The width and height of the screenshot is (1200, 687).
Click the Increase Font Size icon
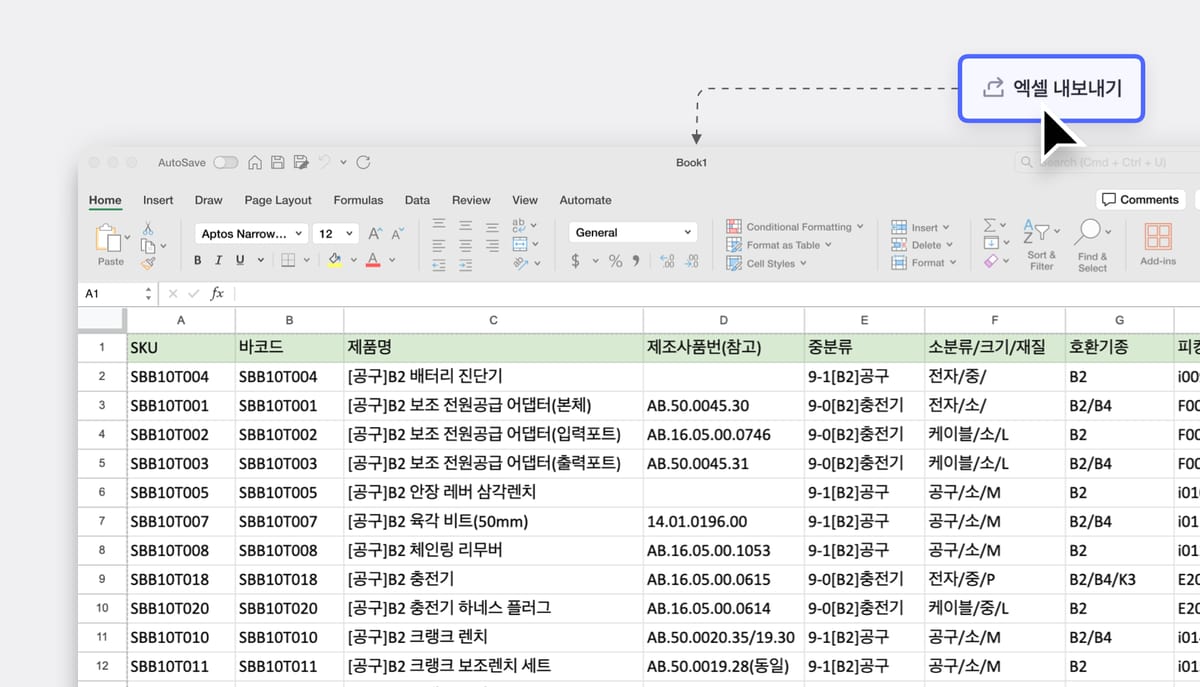click(375, 233)
